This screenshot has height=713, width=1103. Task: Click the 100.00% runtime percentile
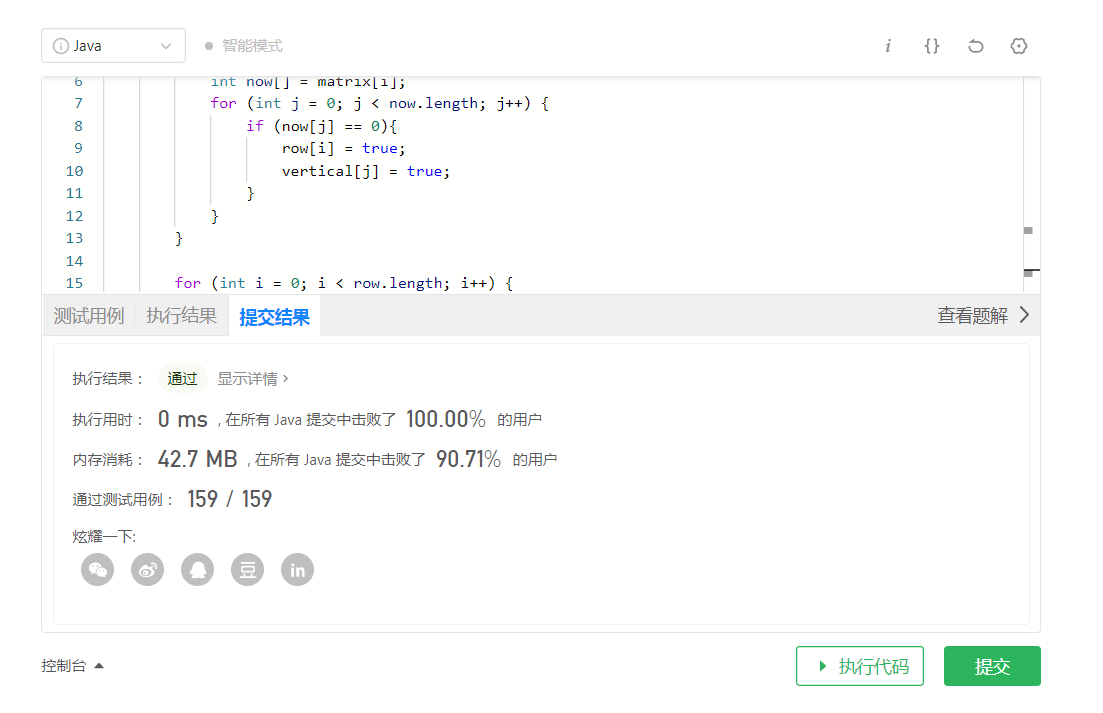coord(446,419)
